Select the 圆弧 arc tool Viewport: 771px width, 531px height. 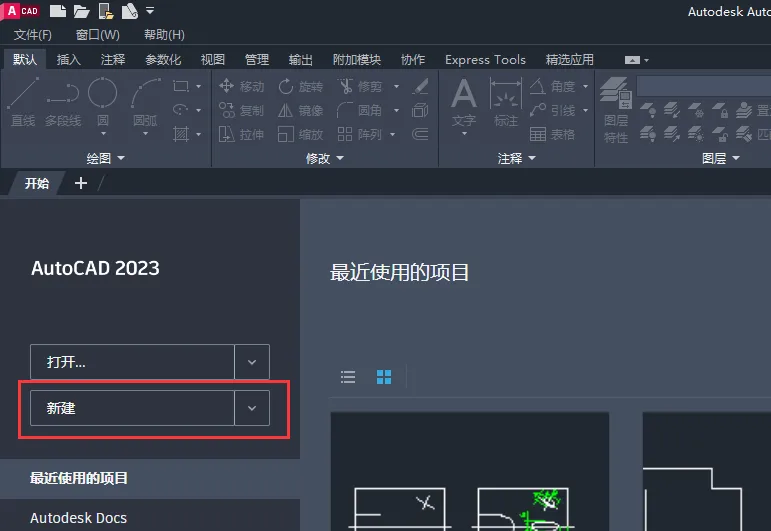[146, 102]
